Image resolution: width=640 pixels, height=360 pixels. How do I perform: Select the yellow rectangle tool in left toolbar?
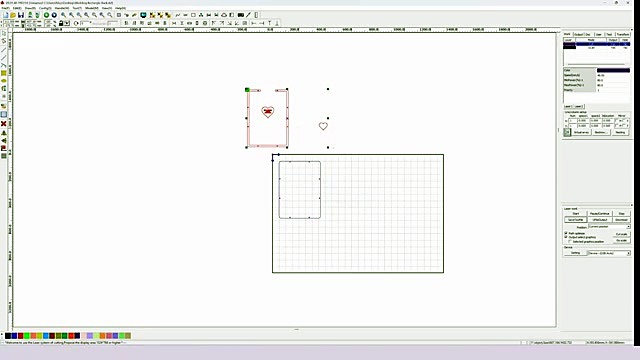click(x=4, y=73)
